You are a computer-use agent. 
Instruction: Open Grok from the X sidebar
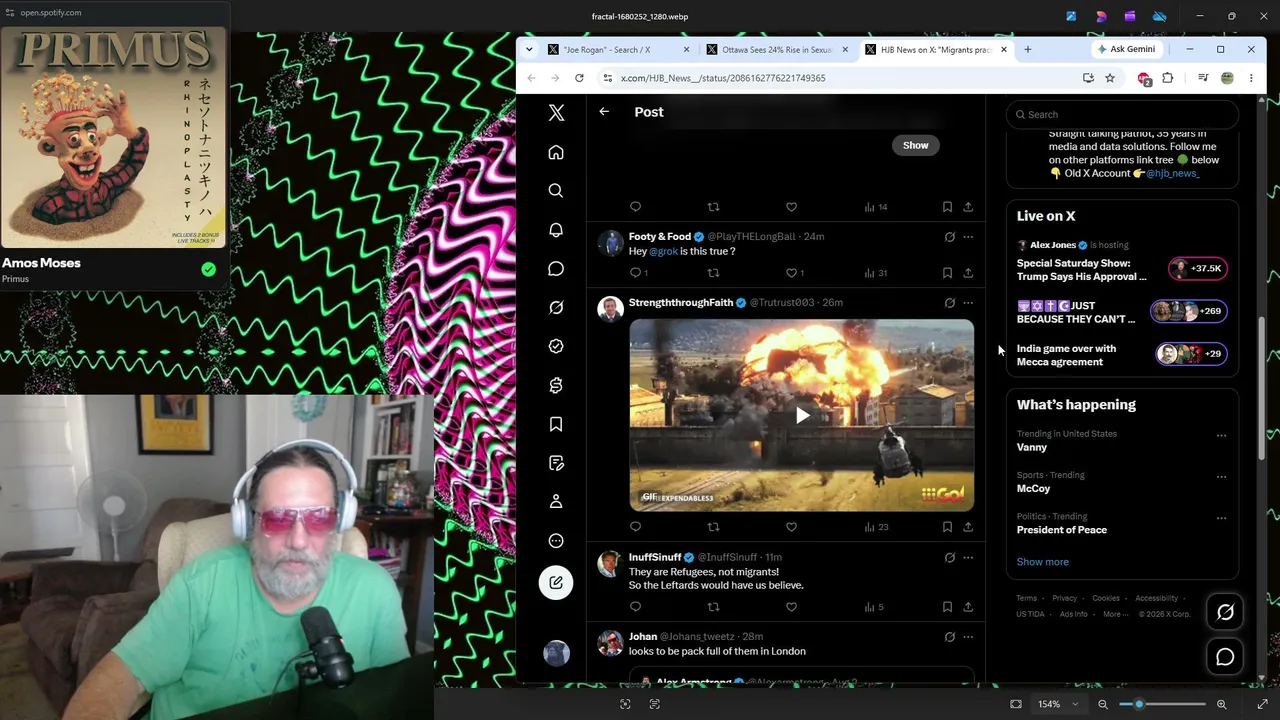(x=556, y=307)
